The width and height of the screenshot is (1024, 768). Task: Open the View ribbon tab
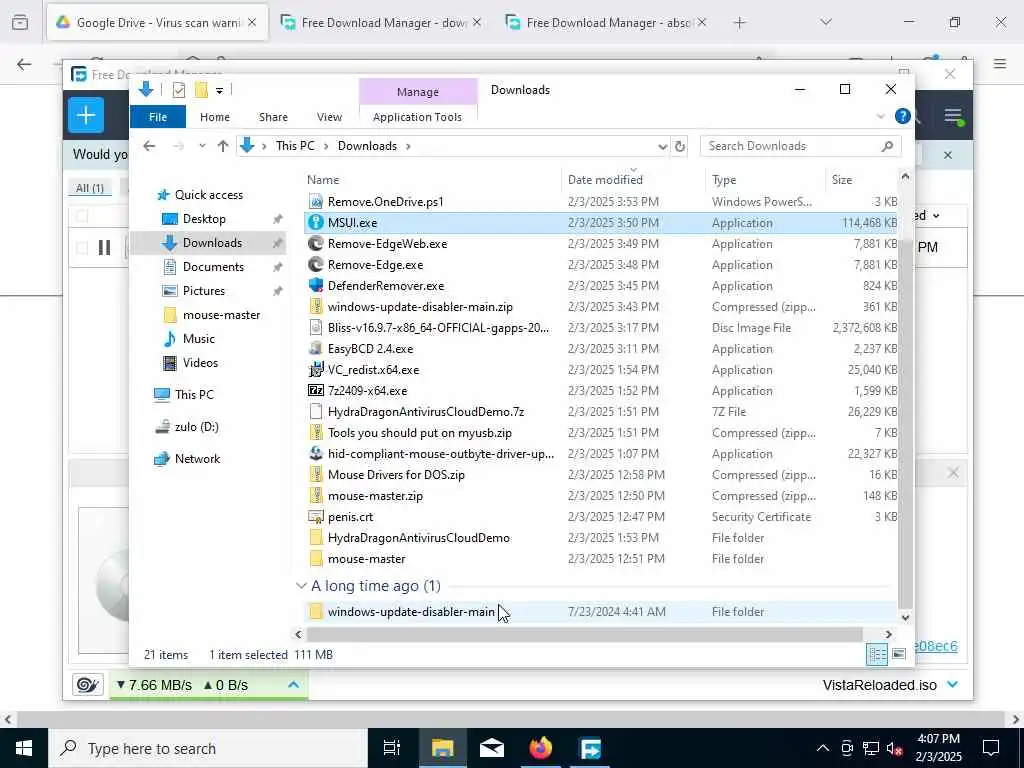[x=329, y=117]
